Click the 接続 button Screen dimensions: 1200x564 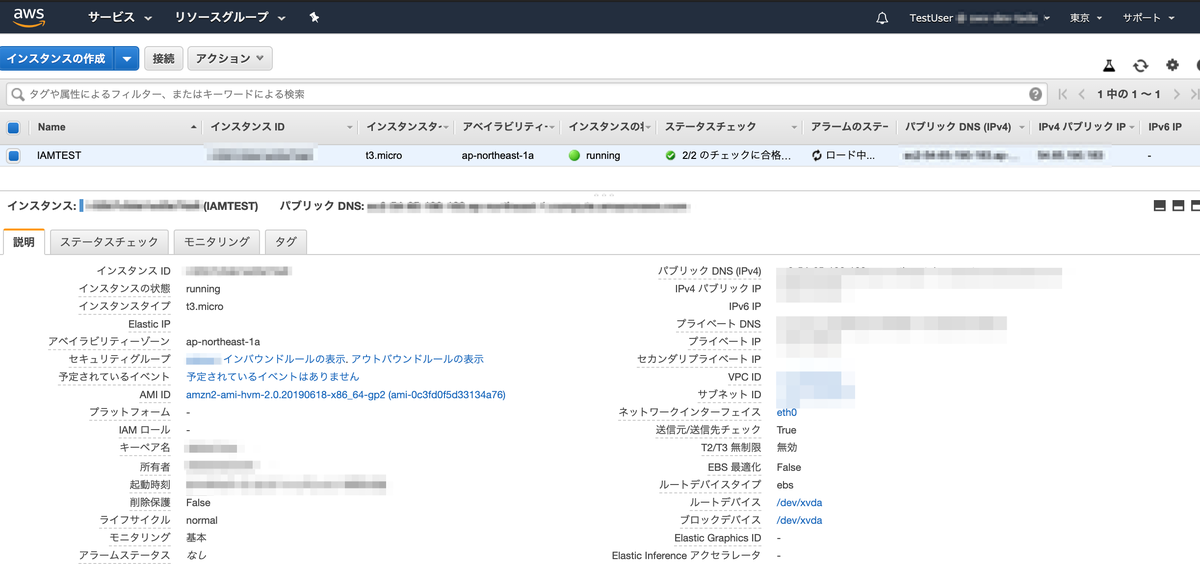[163, 59]
